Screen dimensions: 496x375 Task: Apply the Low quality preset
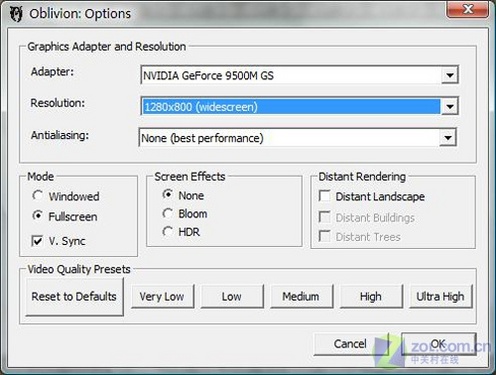[x=232, y=296]
